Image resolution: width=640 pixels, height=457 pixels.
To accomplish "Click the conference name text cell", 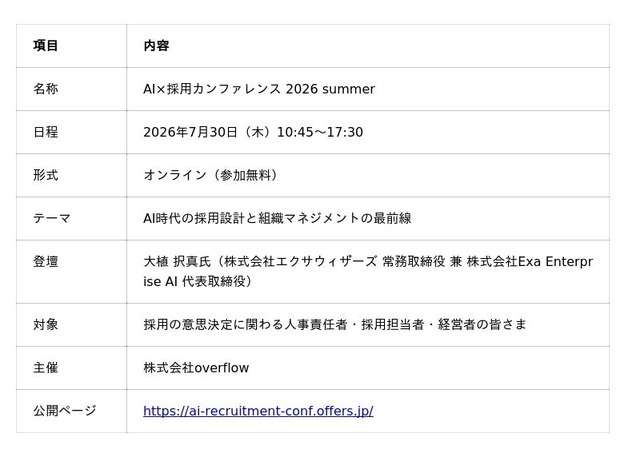I will pos(259,89).
